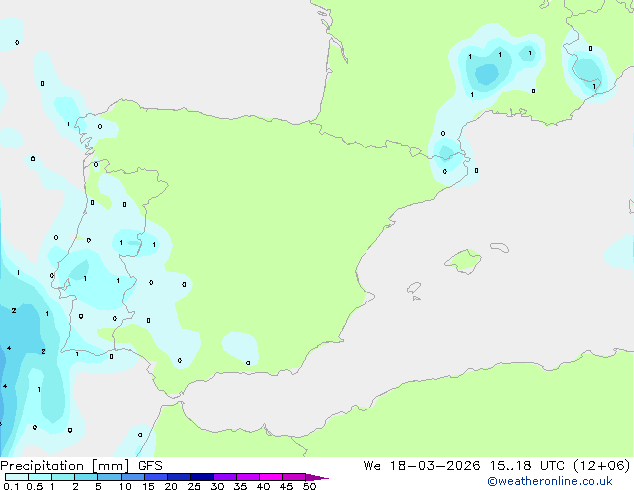Click the 30–35 mm purple legend swatch
The image size is (634, 490).
225,477
